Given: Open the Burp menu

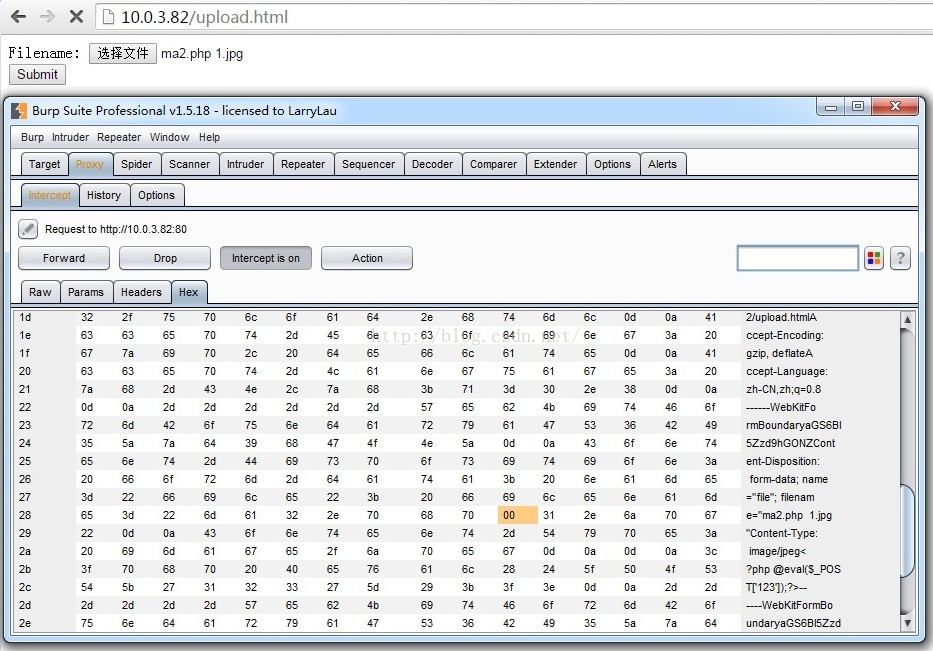Looking at the screenshot, I should pyautogui.click(x=32, y=137).
